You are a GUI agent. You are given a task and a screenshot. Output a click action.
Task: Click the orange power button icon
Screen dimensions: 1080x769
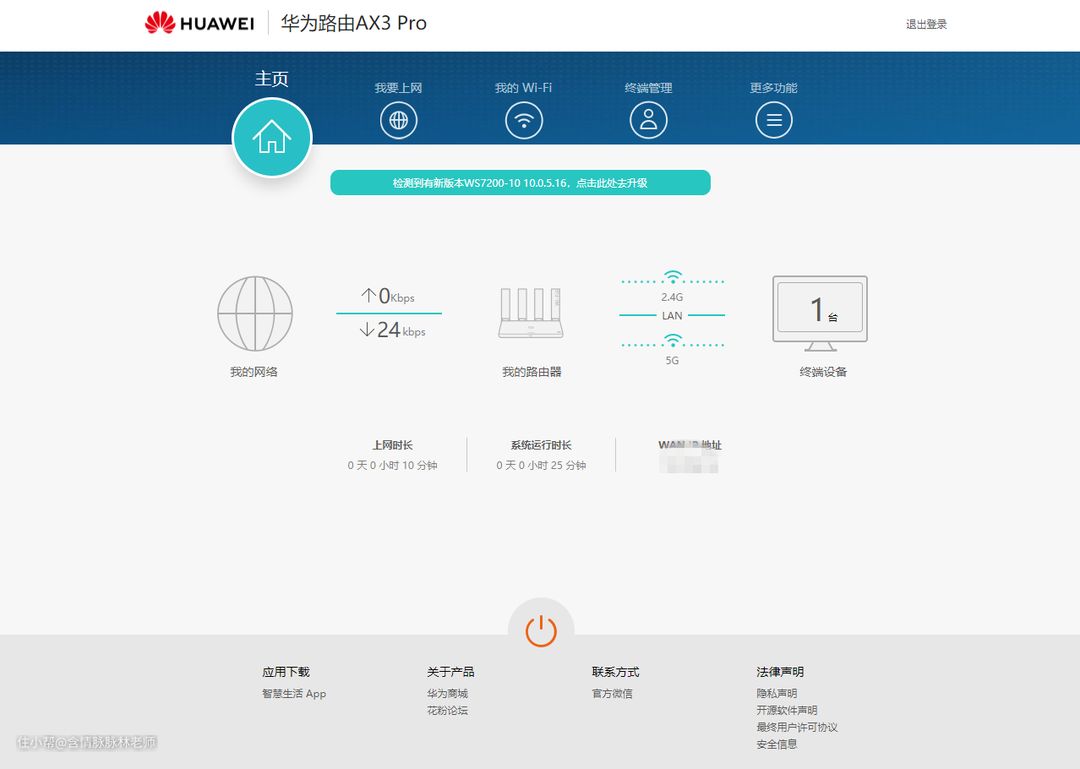pos(541,630)
